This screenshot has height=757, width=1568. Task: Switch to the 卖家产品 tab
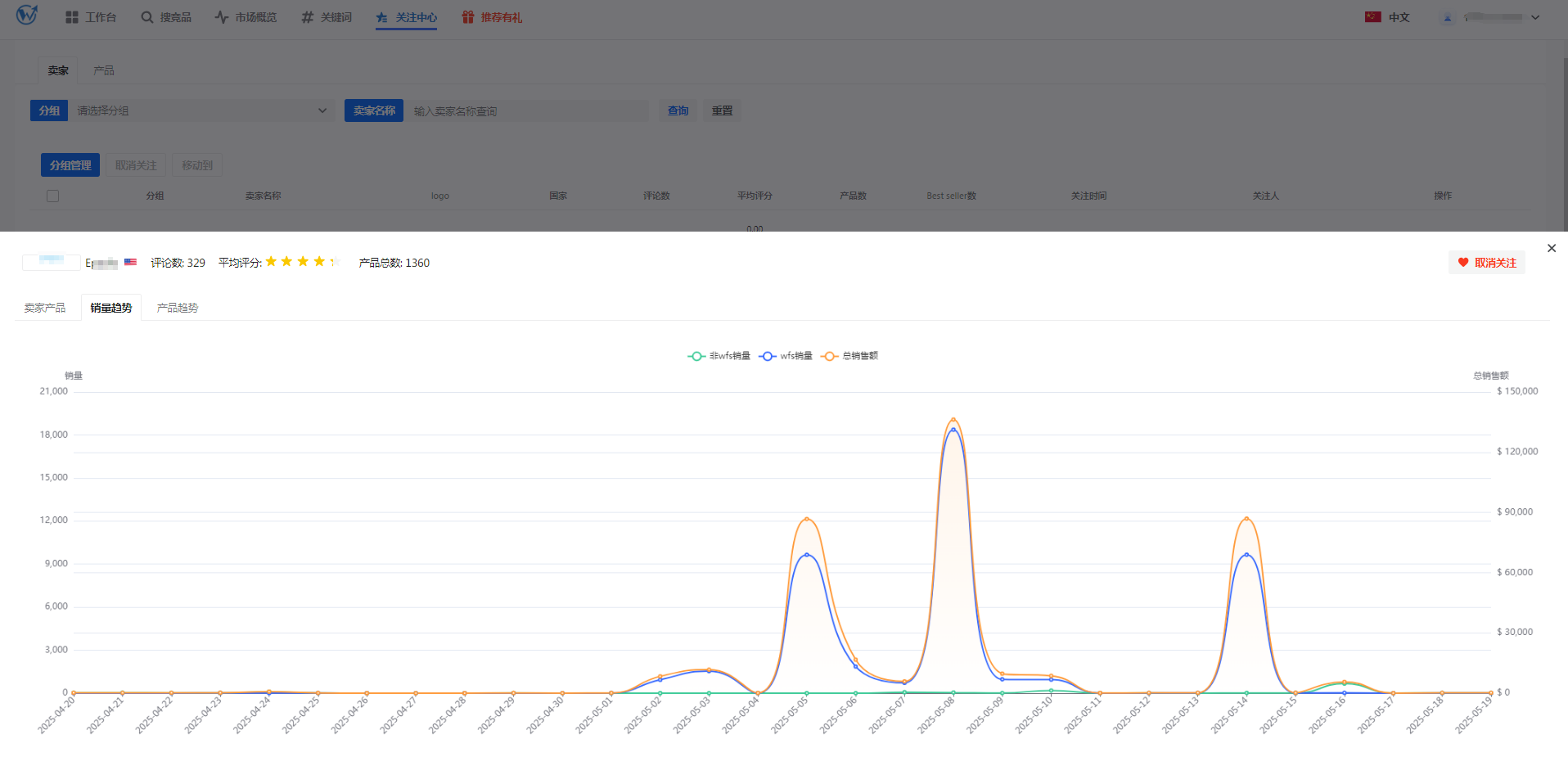pyautogui.click(x=45, y=308)
